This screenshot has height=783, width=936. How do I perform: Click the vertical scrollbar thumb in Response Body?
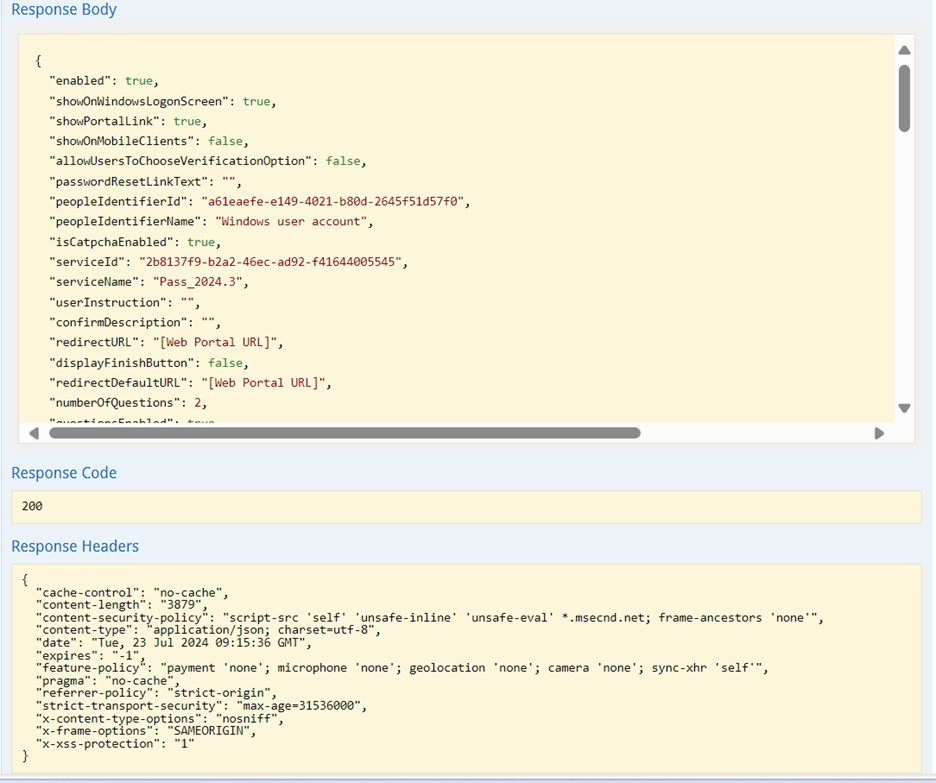coord(904,98)
